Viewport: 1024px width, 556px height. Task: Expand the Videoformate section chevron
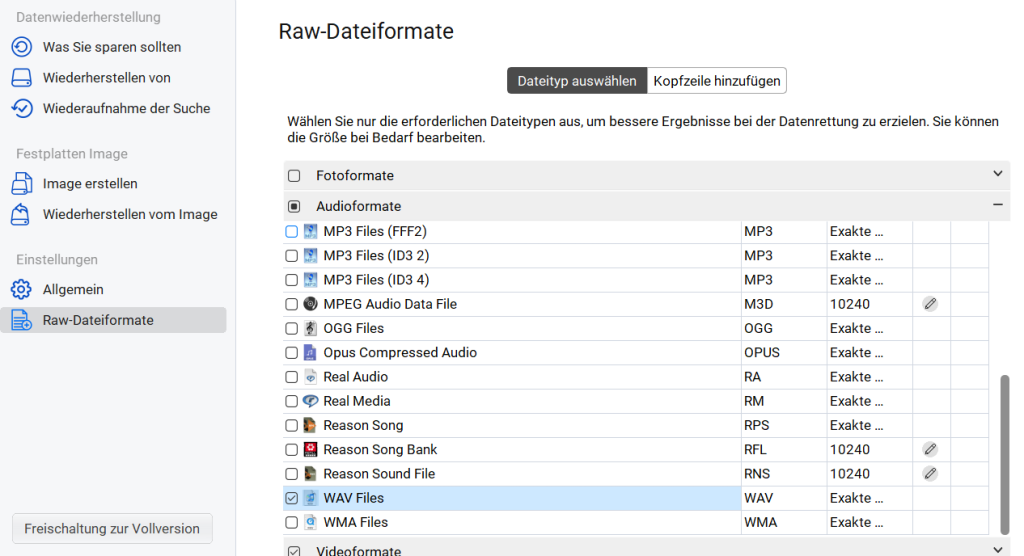pos(997,549)
